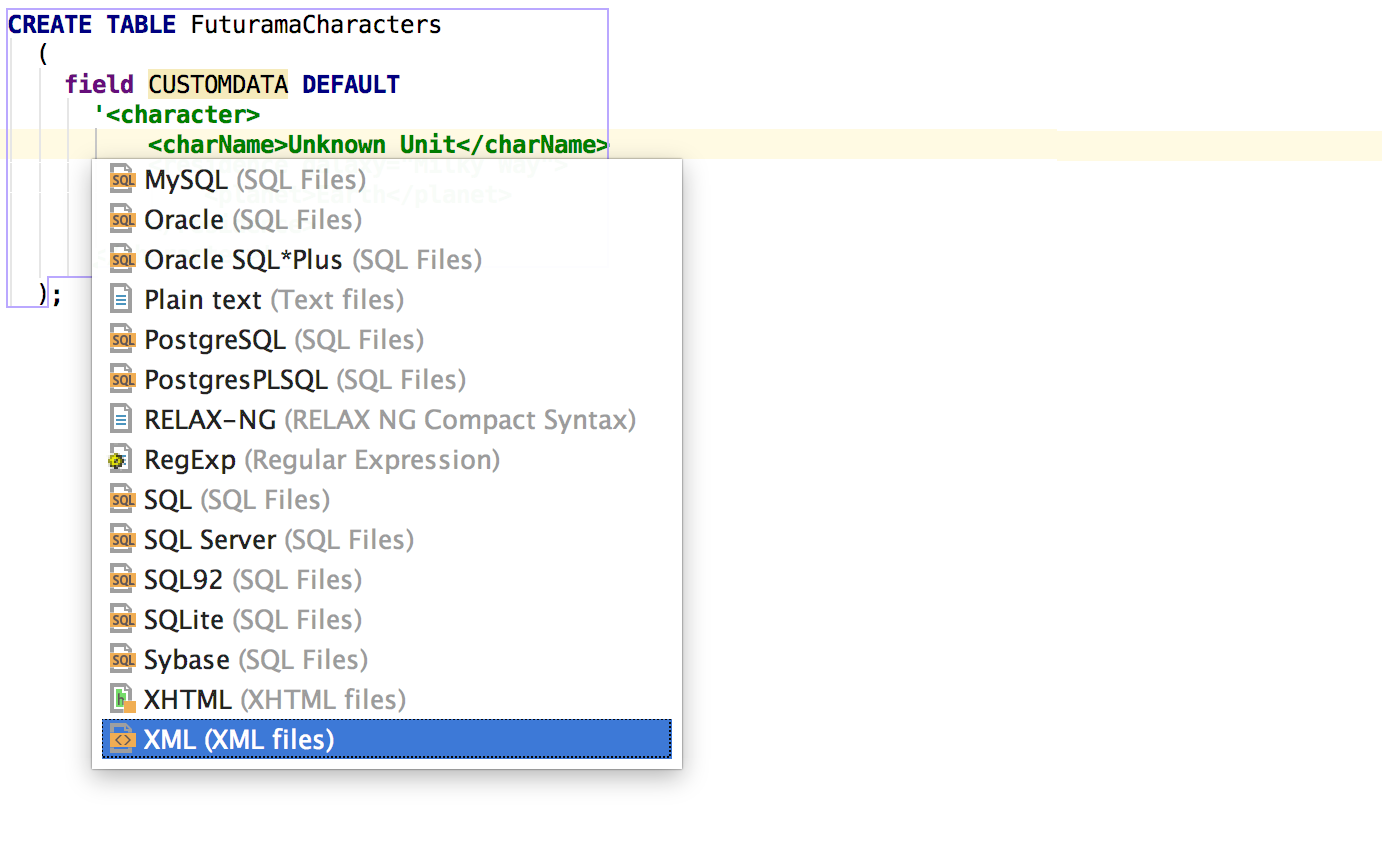Choose SQL92 (SQL Files) option

(x=387, y=580)
